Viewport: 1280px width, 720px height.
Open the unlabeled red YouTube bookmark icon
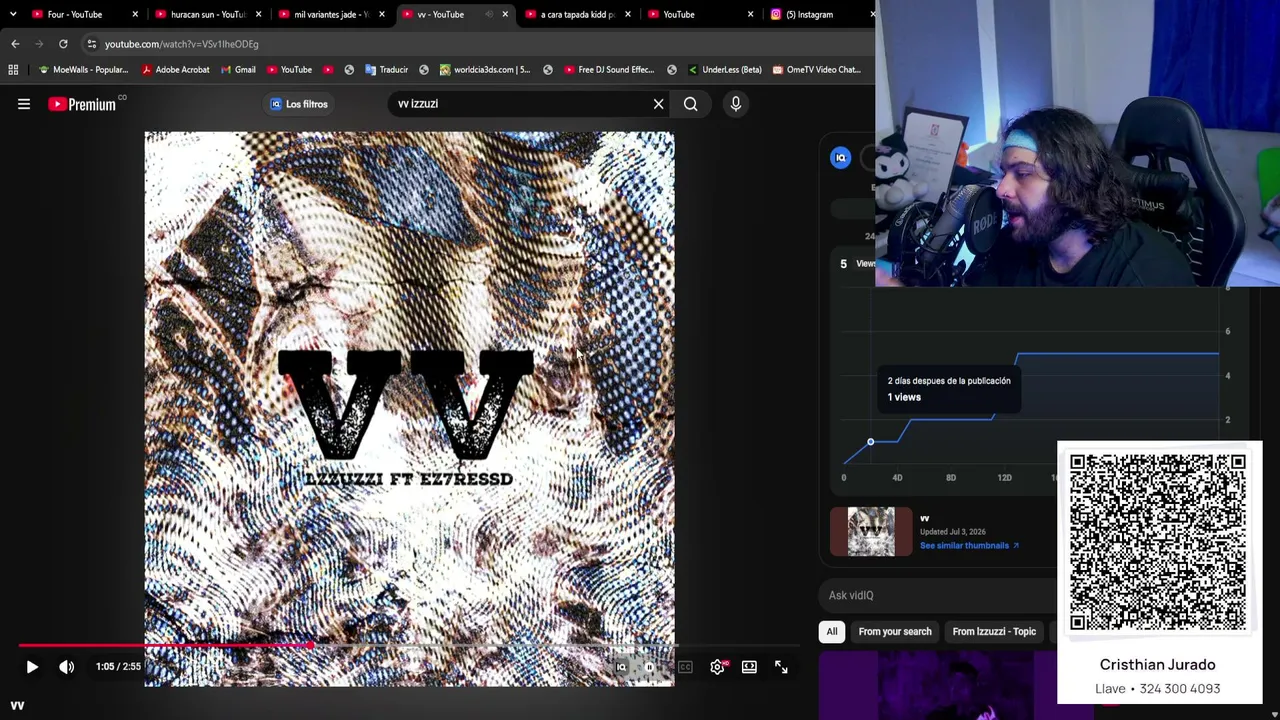328,70
